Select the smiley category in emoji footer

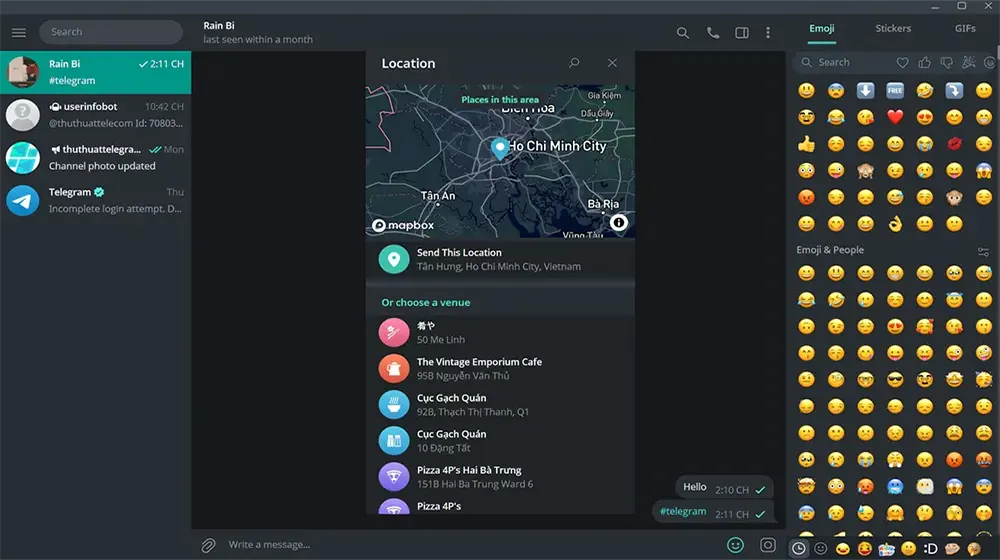point(821,549)
